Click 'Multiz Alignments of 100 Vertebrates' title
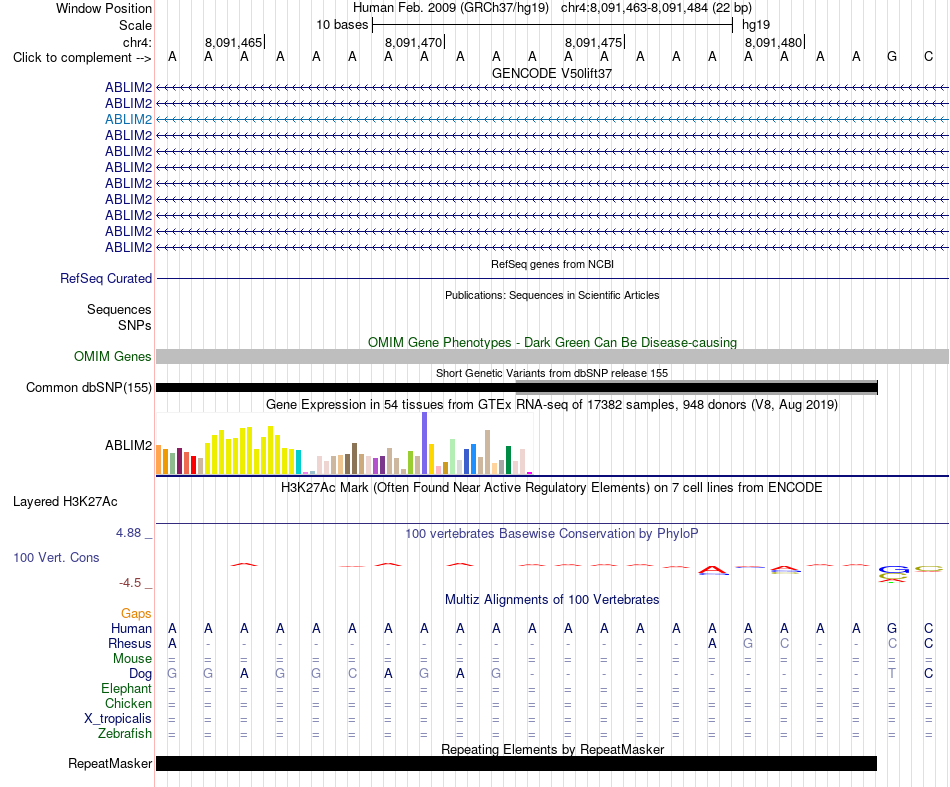 552,600
